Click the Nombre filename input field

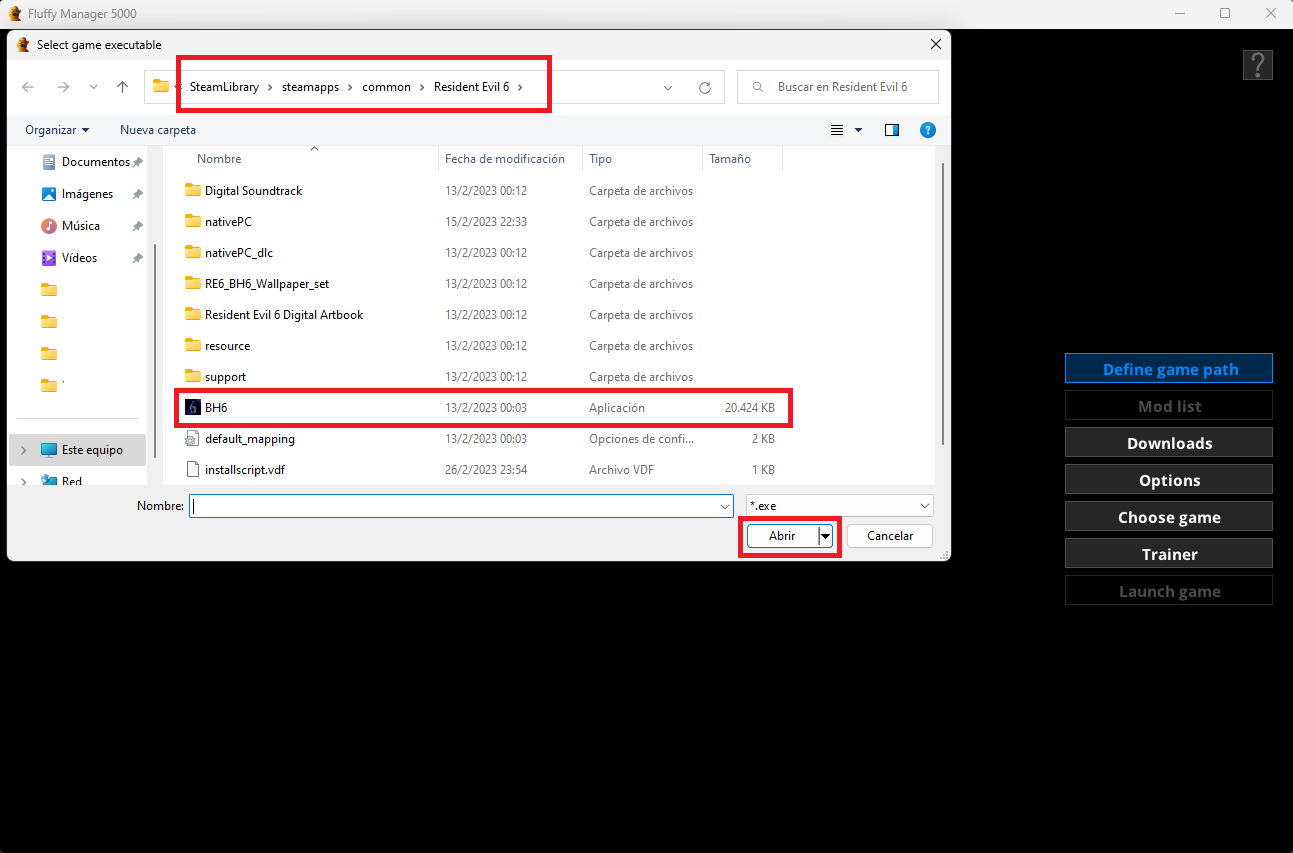(461, 506)
